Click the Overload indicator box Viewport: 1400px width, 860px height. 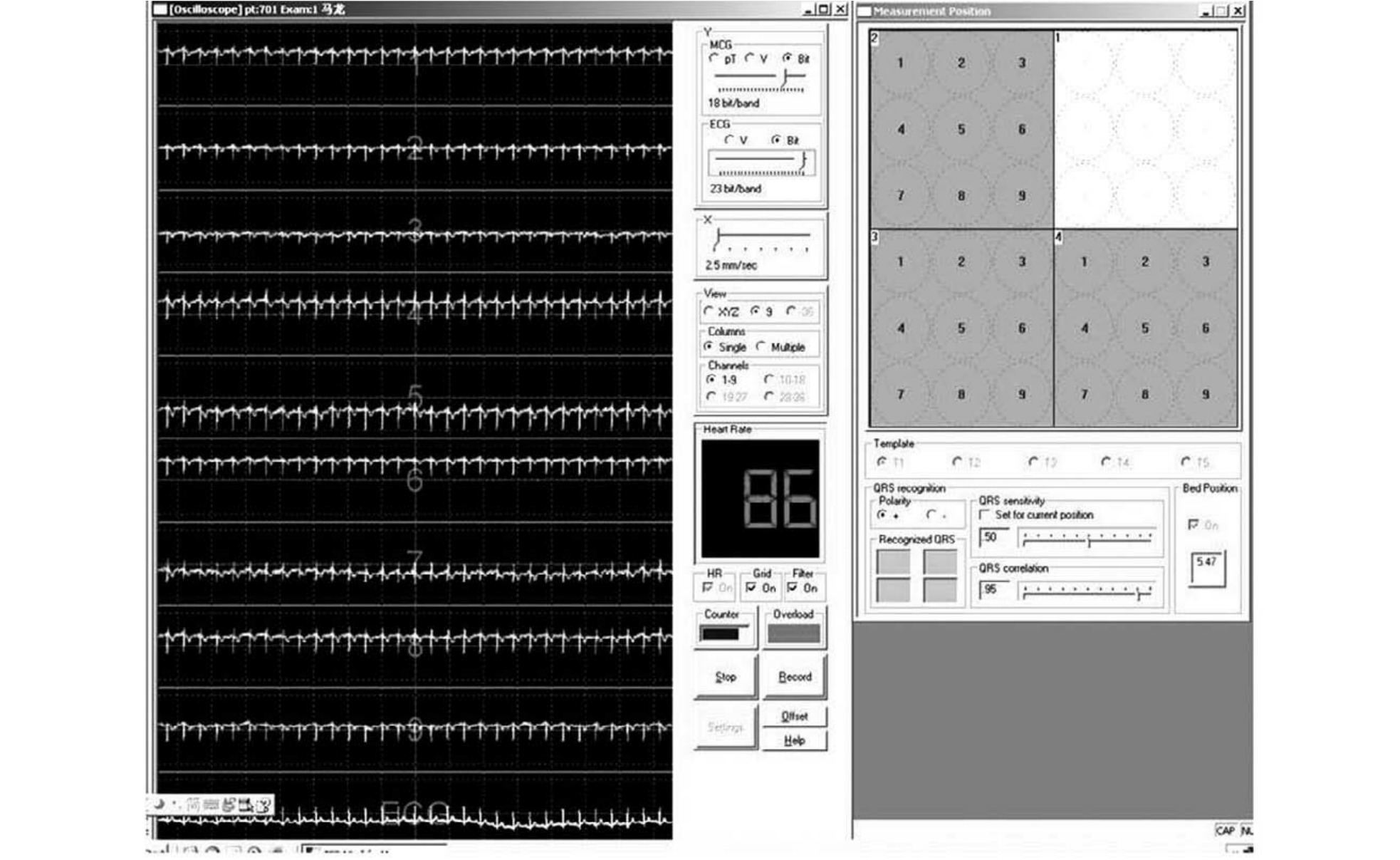coord(793,633)
